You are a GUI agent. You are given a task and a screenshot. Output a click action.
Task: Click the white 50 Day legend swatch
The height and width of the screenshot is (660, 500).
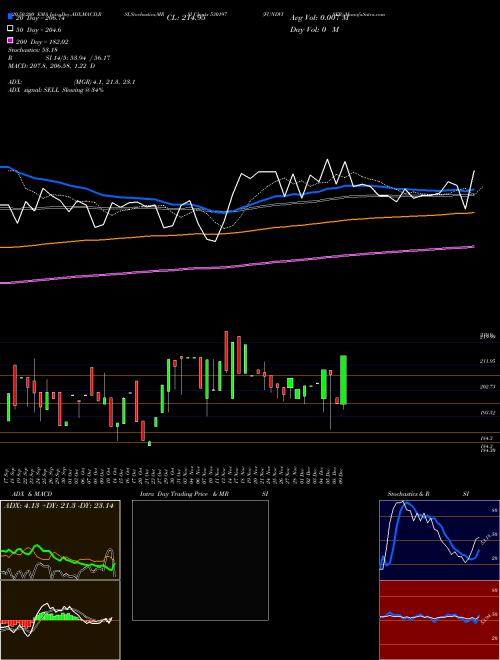click(10, 29)
